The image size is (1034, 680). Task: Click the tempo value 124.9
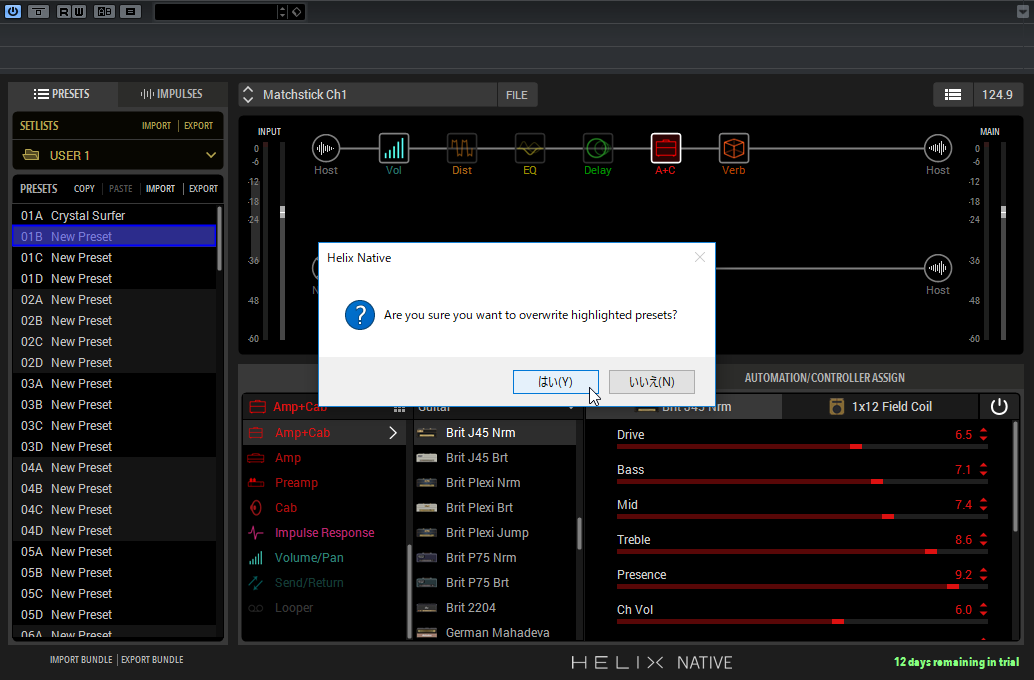pos(998,94)
